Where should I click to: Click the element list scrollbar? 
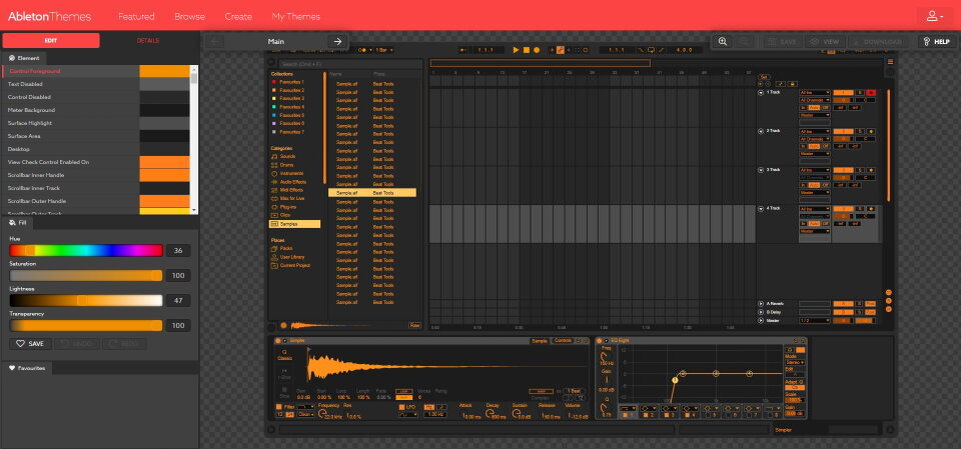(x=194, y=139)
